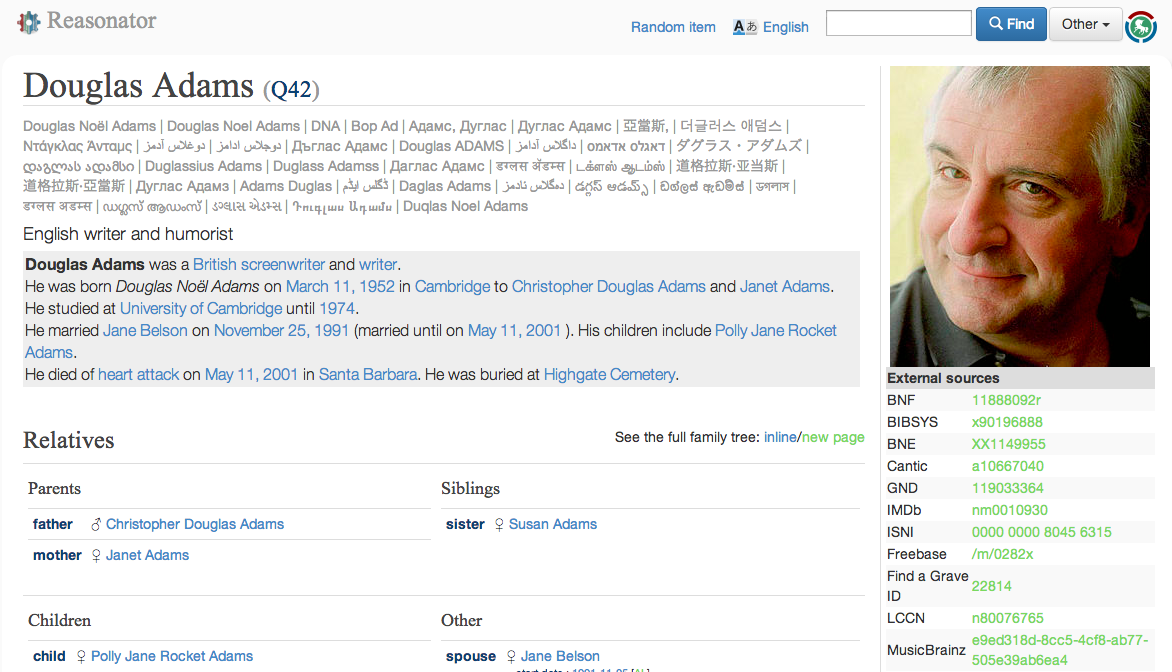Open LCCN identifier n80076765
Viewport: 1172px width, 672px height.
(x=1008, y=619)
